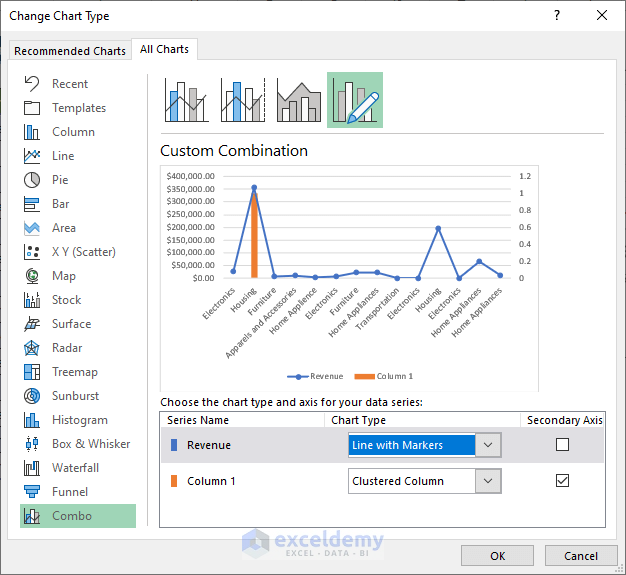626x575 pixels.
Task: Click the help question mark icon
Action: click(557, 16)
